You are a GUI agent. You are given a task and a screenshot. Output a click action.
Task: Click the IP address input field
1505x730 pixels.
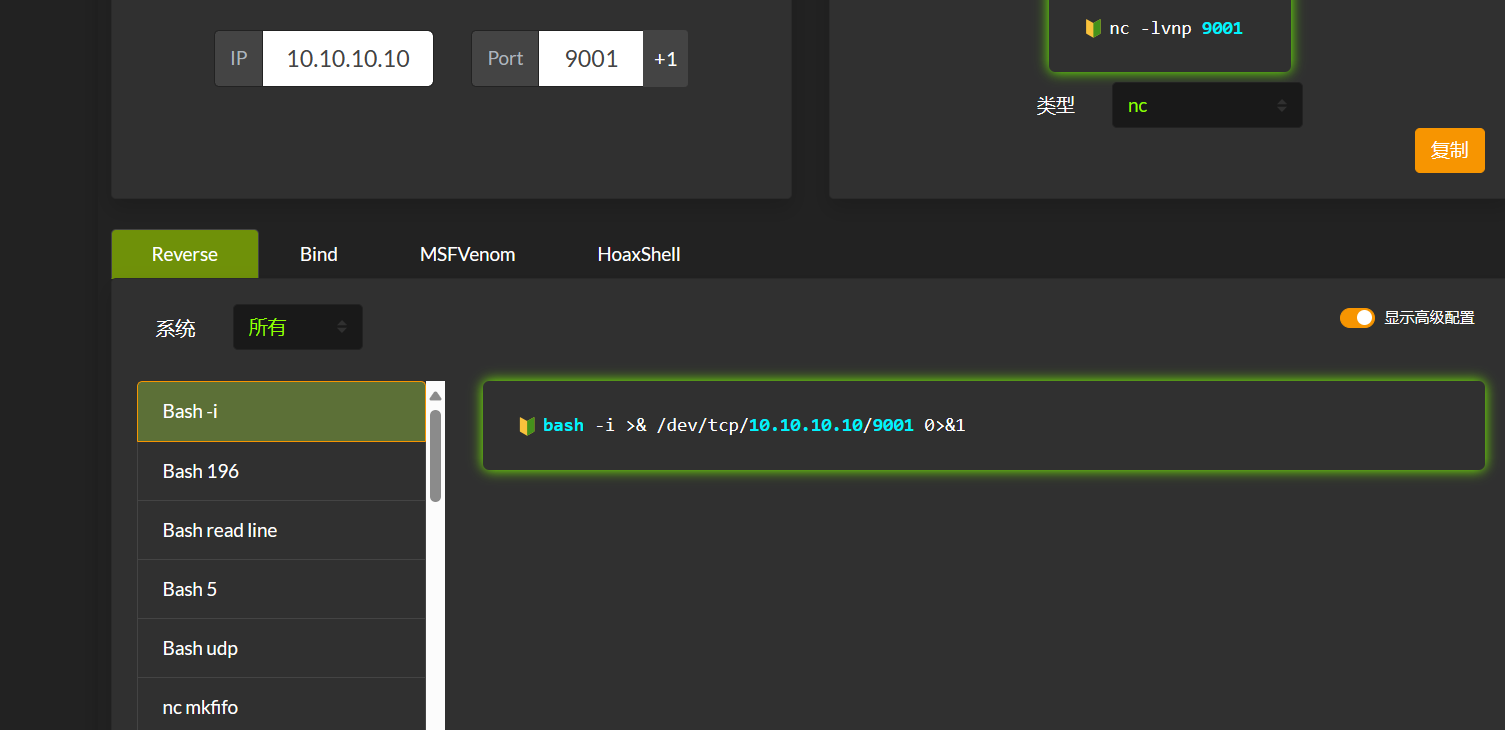(348, 59)
